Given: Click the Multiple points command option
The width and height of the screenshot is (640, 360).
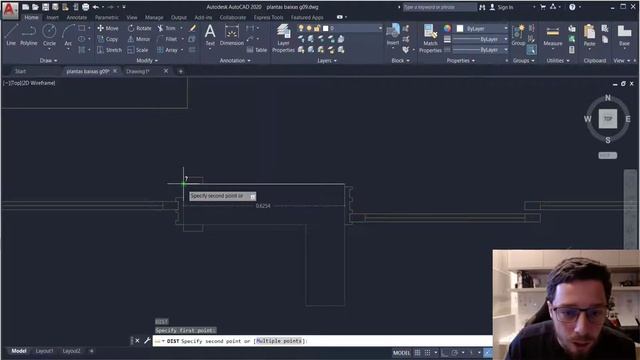Looking at the screenshot, I should click(279, 341).
